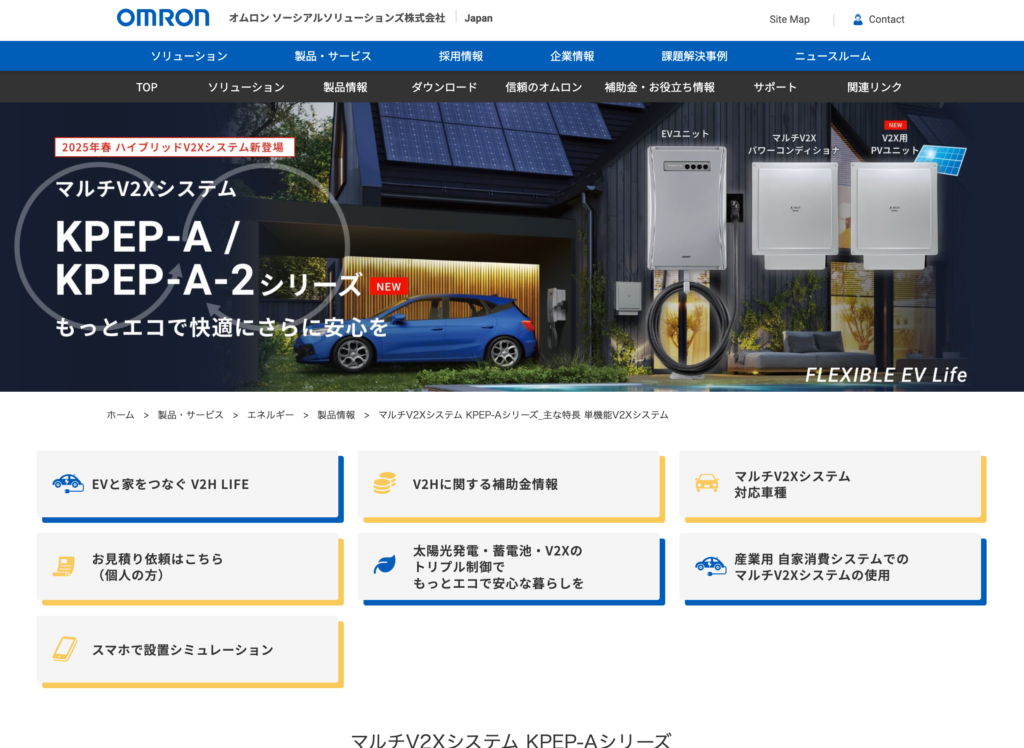Open the 産業用 自家消費システム card

point(833,567)
